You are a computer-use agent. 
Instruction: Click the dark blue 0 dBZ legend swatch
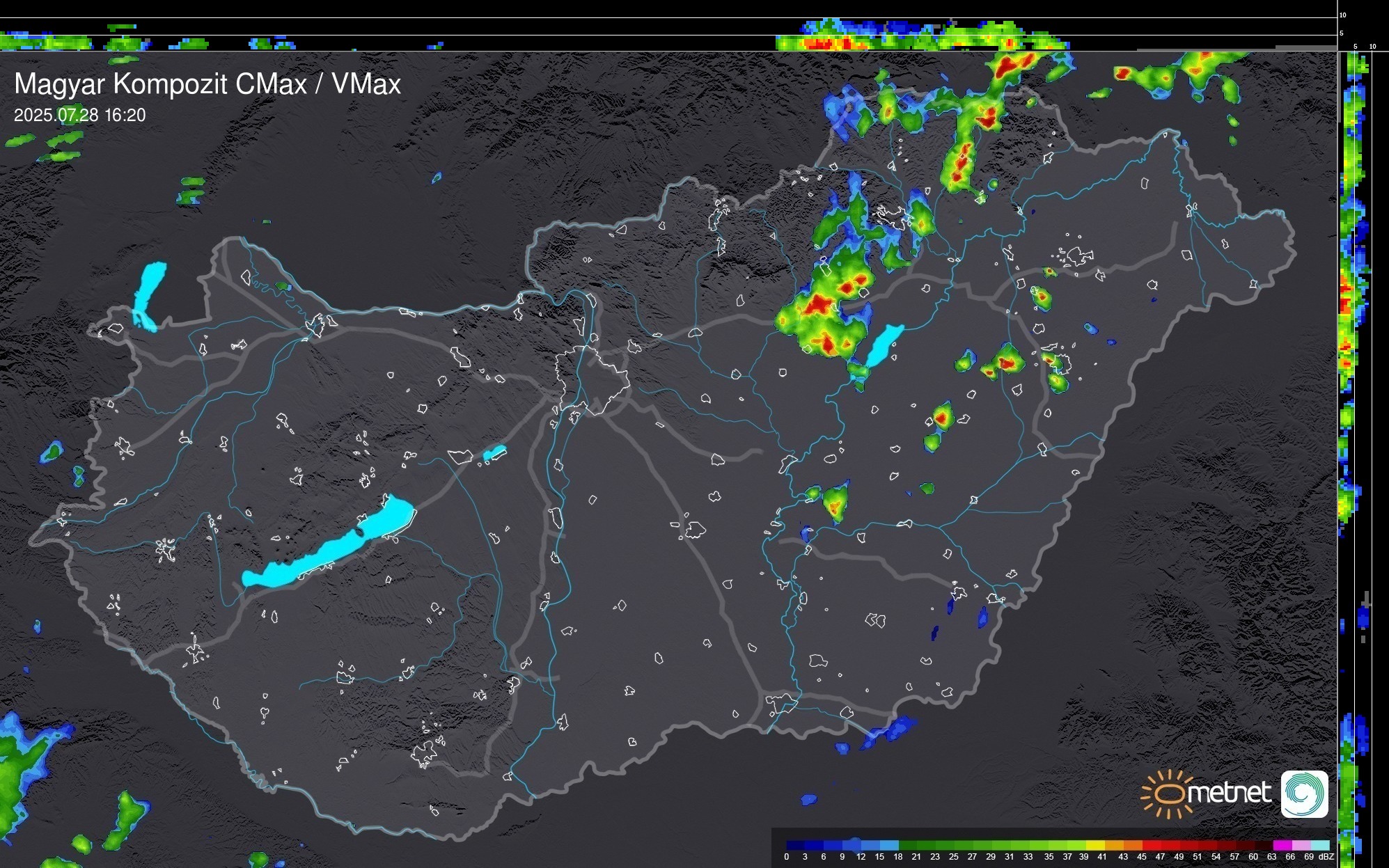click(x=795, y=845)
